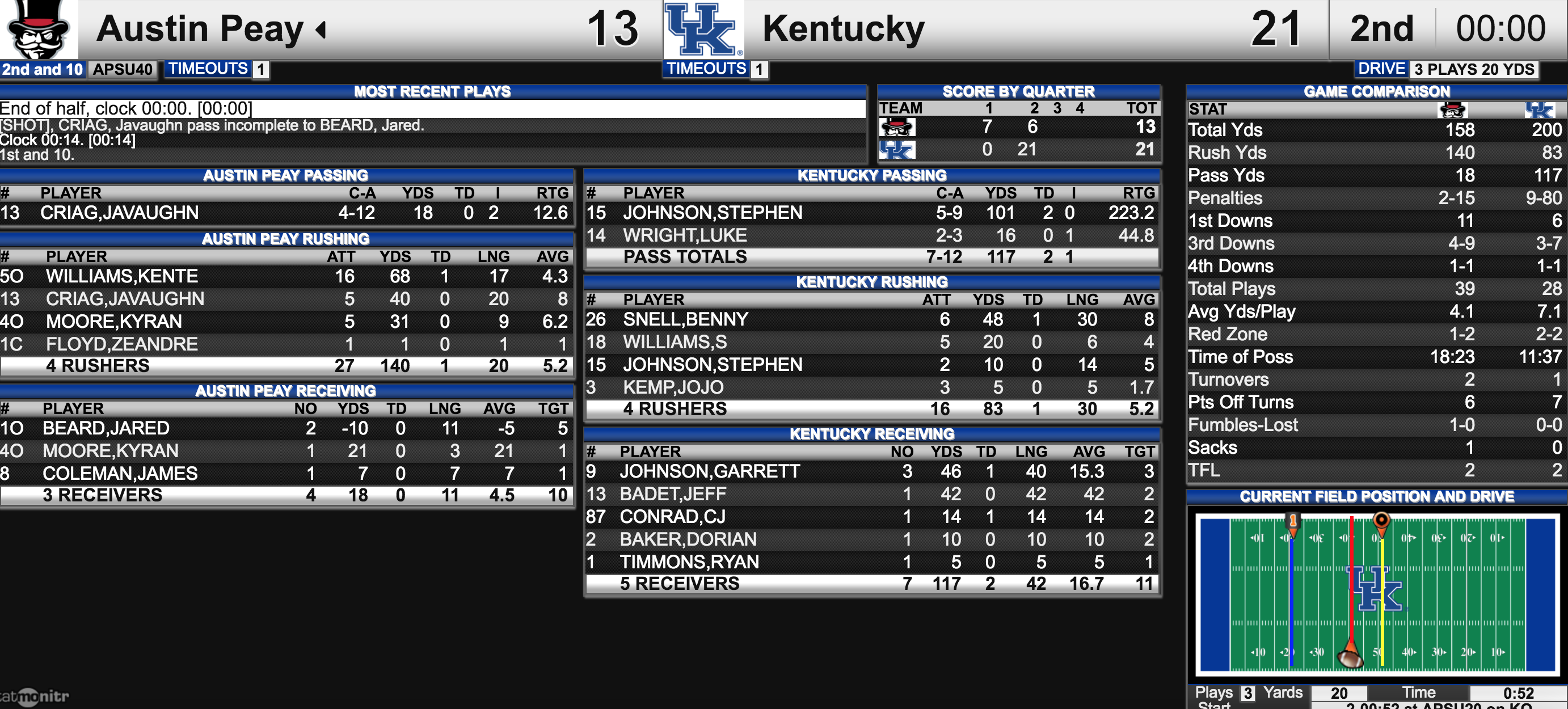The image size is (1568, 709).
Task: Select JOHNSON,STEPHEN row in Kentucky Passing
Action: tap(872, 213)
